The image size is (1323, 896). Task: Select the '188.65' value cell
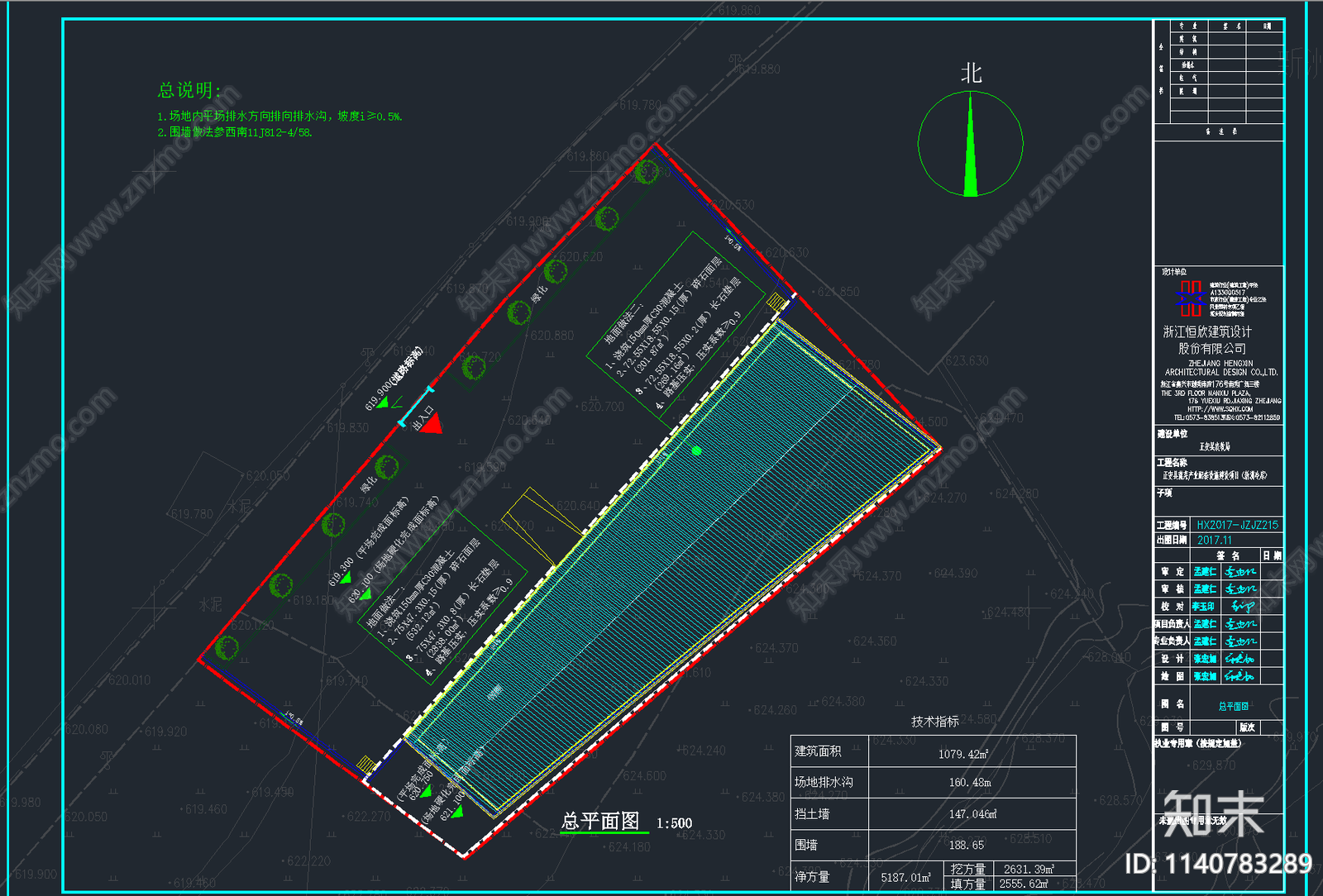pos(972,846)
